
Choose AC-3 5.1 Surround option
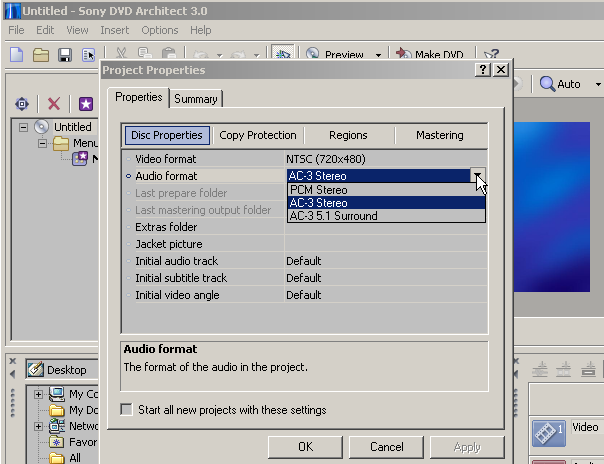[x=386, y=216]
